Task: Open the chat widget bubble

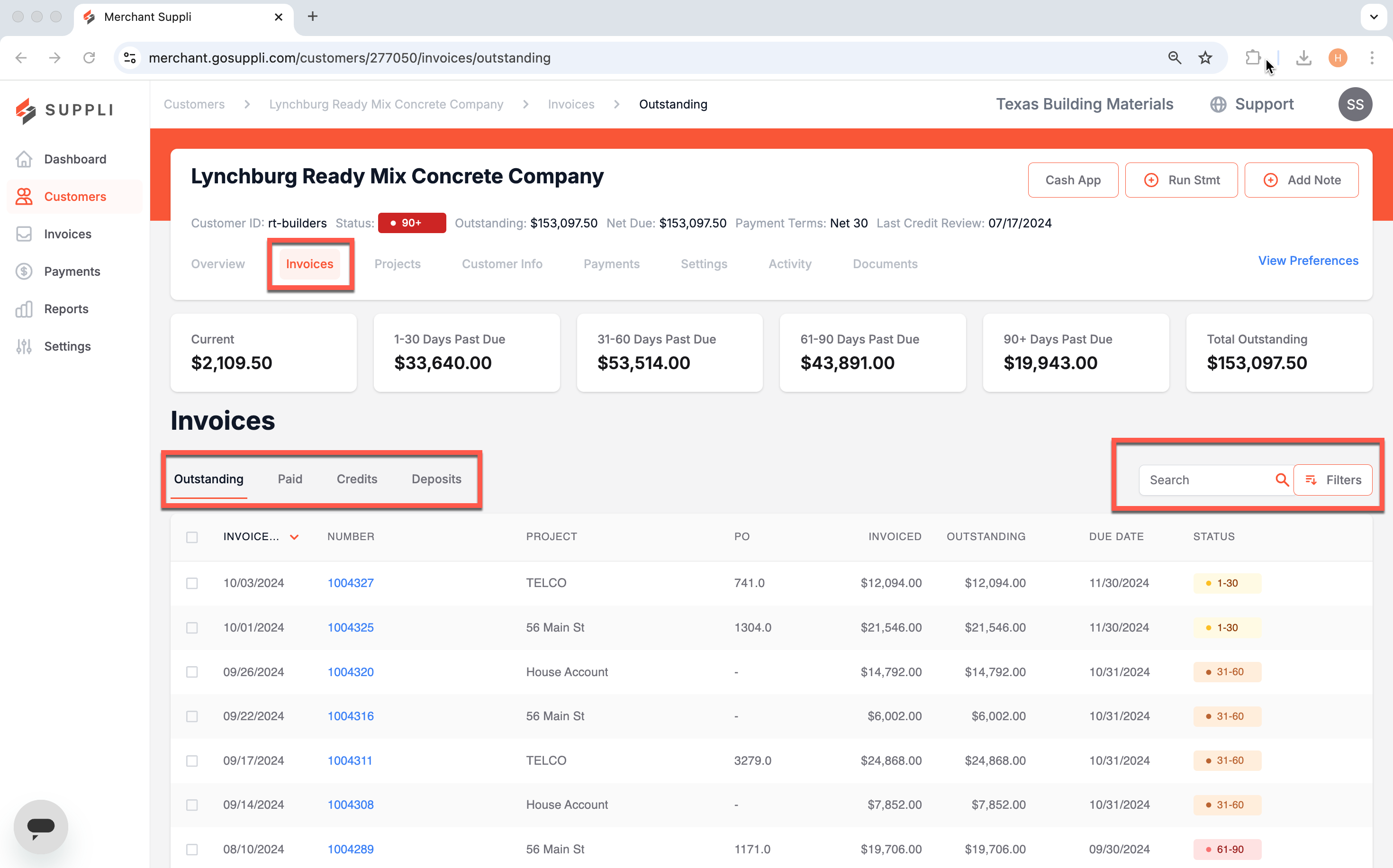Action: 41,826
